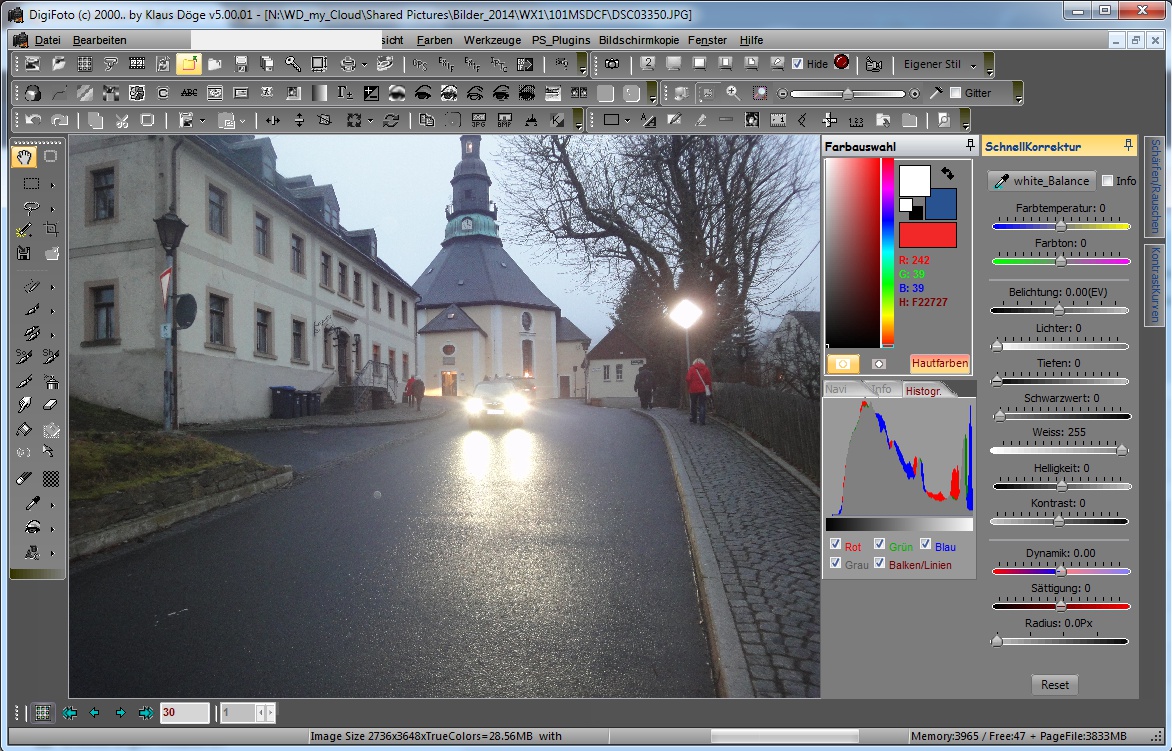Click the Print toolbar icon
This screenshot has height=751, width=1172.
348,64
